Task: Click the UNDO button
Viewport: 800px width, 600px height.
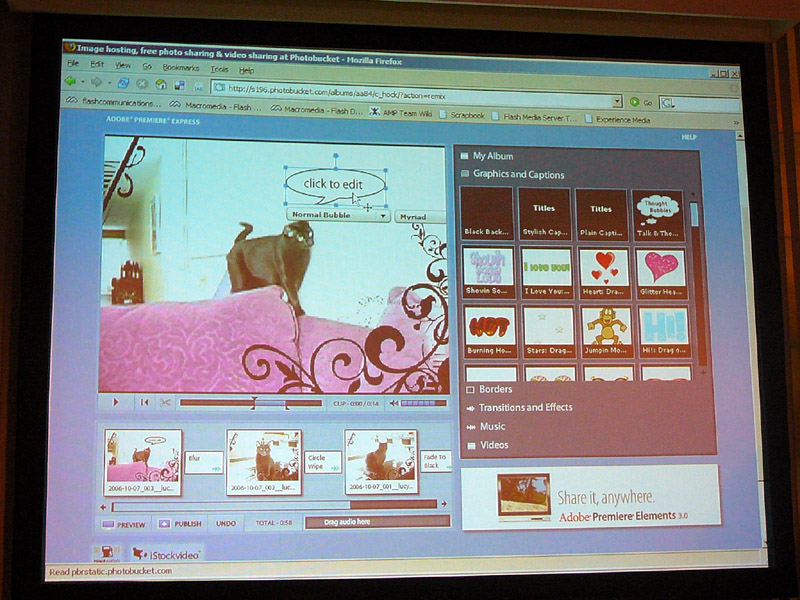Action: point(226,524)
